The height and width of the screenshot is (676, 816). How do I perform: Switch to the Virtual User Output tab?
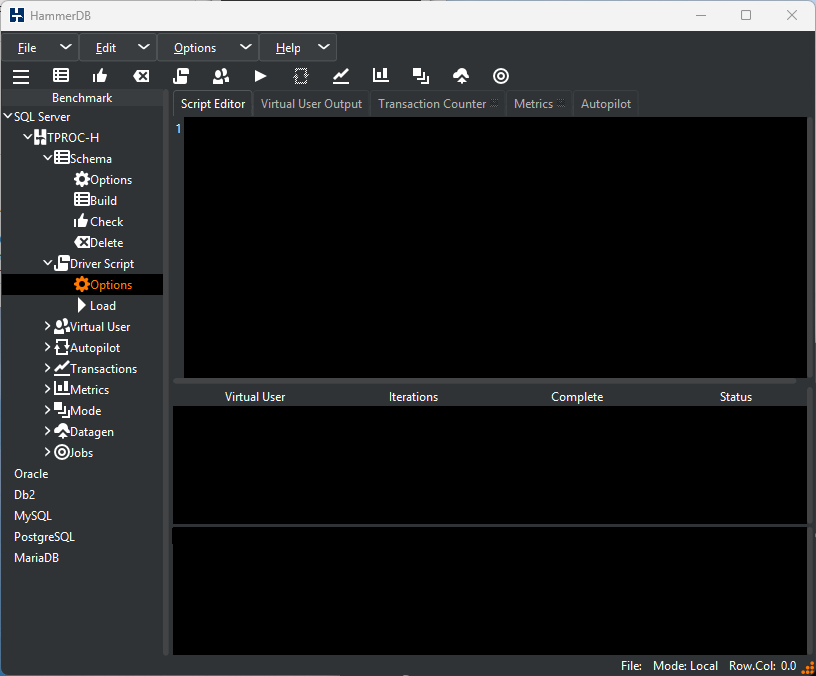tap(311, 104)
